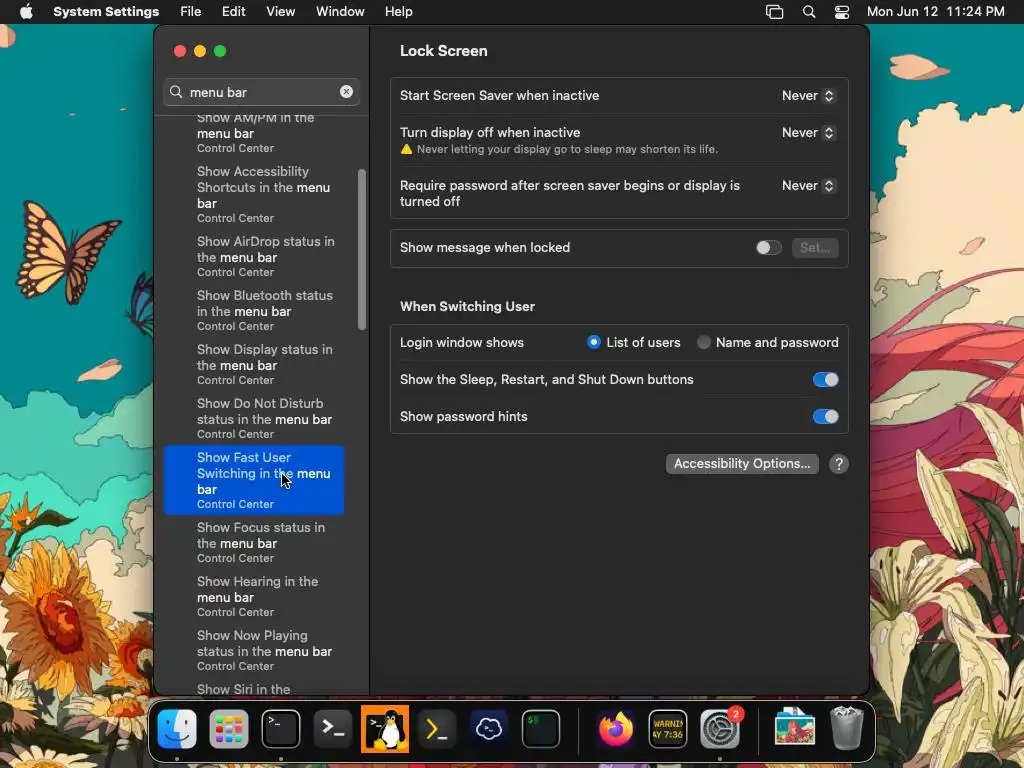This screenshot has height=768, width=1024.
Task: Open Require password after screen saver dropdown
Action: tap(808, 185)
